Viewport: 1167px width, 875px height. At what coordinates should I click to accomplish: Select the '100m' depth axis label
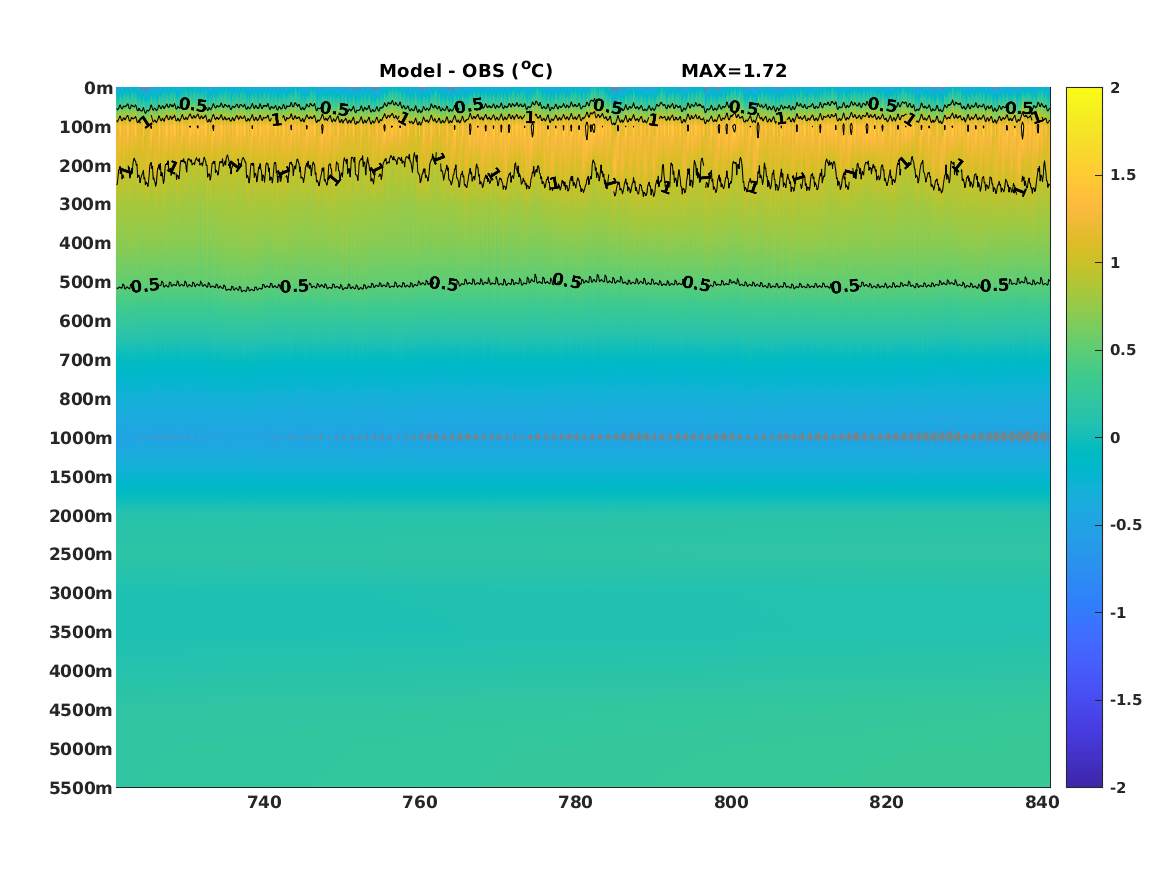[86, 127]
